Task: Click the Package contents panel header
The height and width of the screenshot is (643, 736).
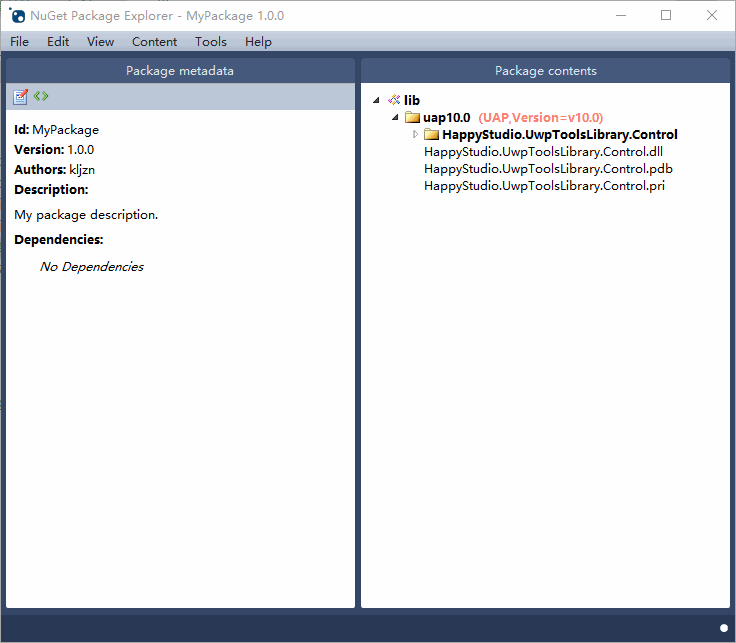Action: point(545,70)
